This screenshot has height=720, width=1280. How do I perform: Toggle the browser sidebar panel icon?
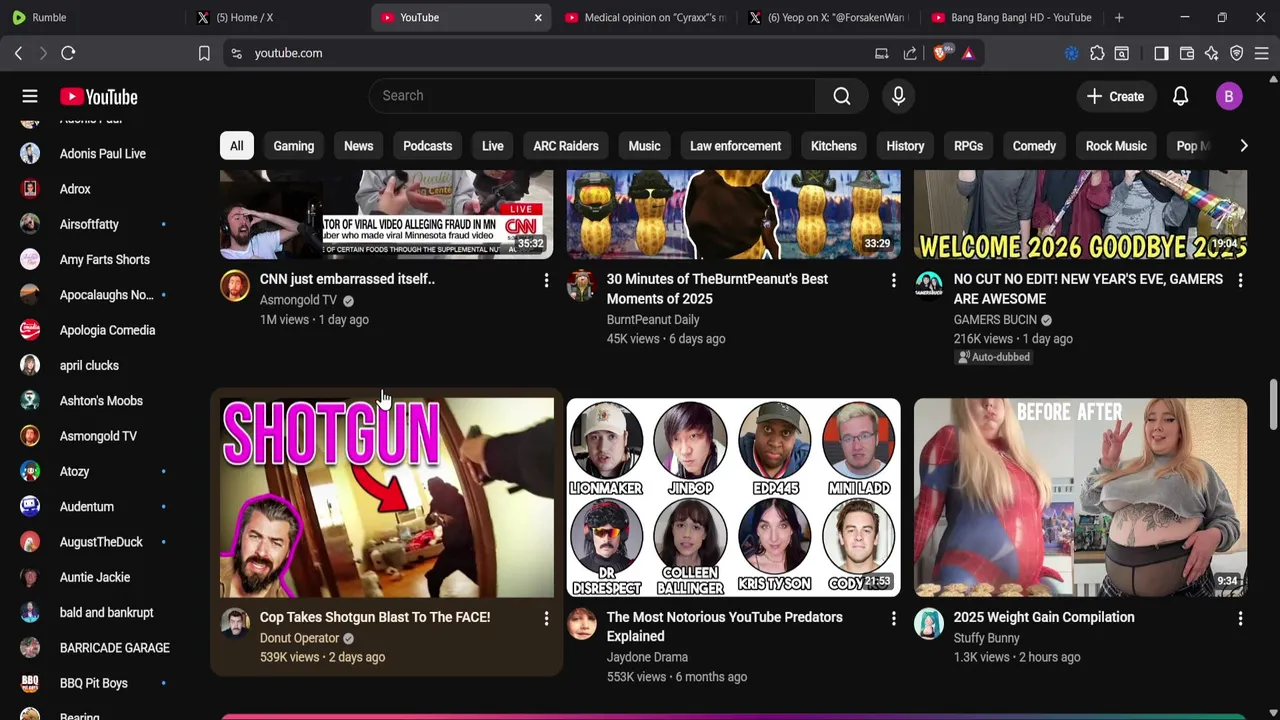click(x=1161, y=53)
